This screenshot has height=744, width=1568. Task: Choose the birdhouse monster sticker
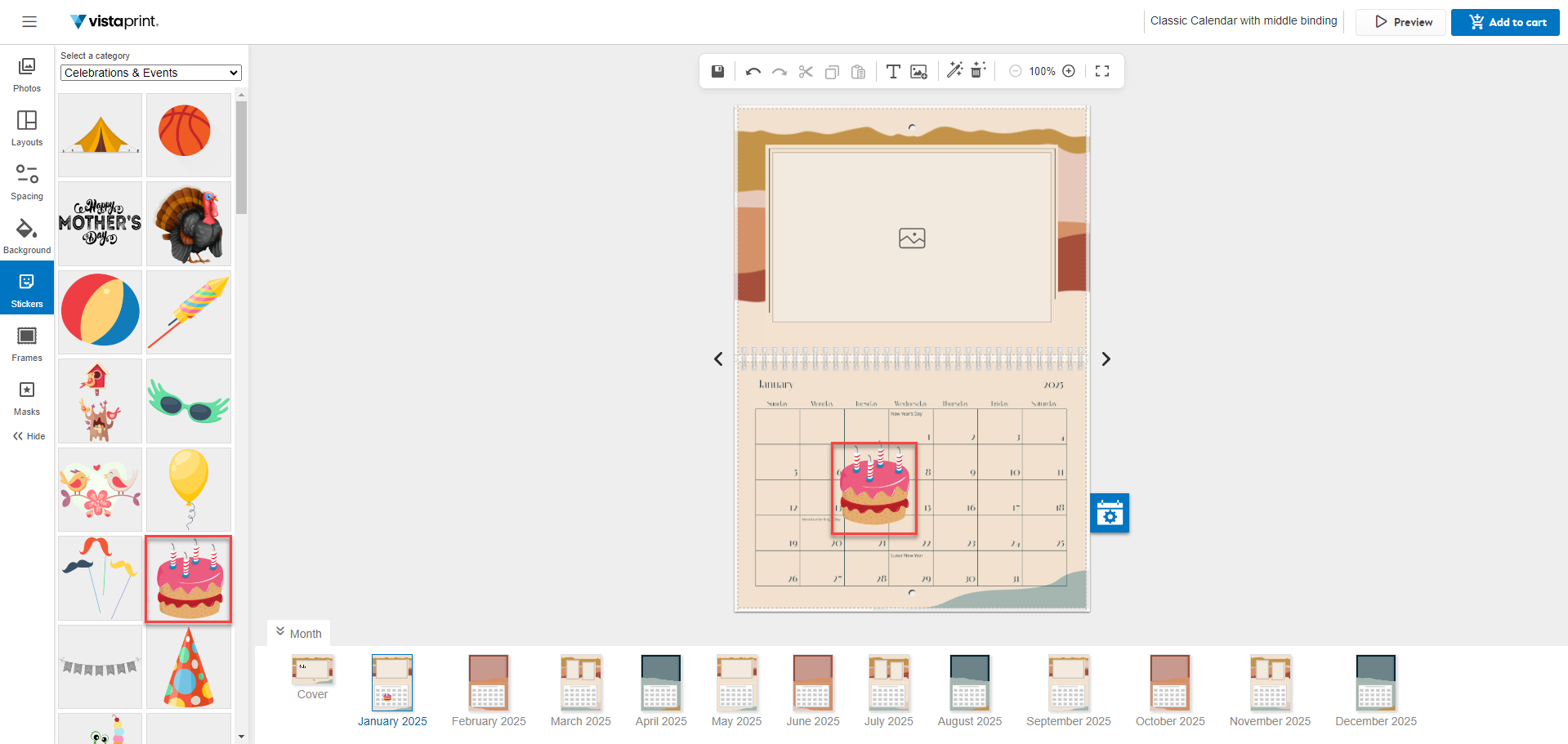pyautogui.click(x=100, y=401)
